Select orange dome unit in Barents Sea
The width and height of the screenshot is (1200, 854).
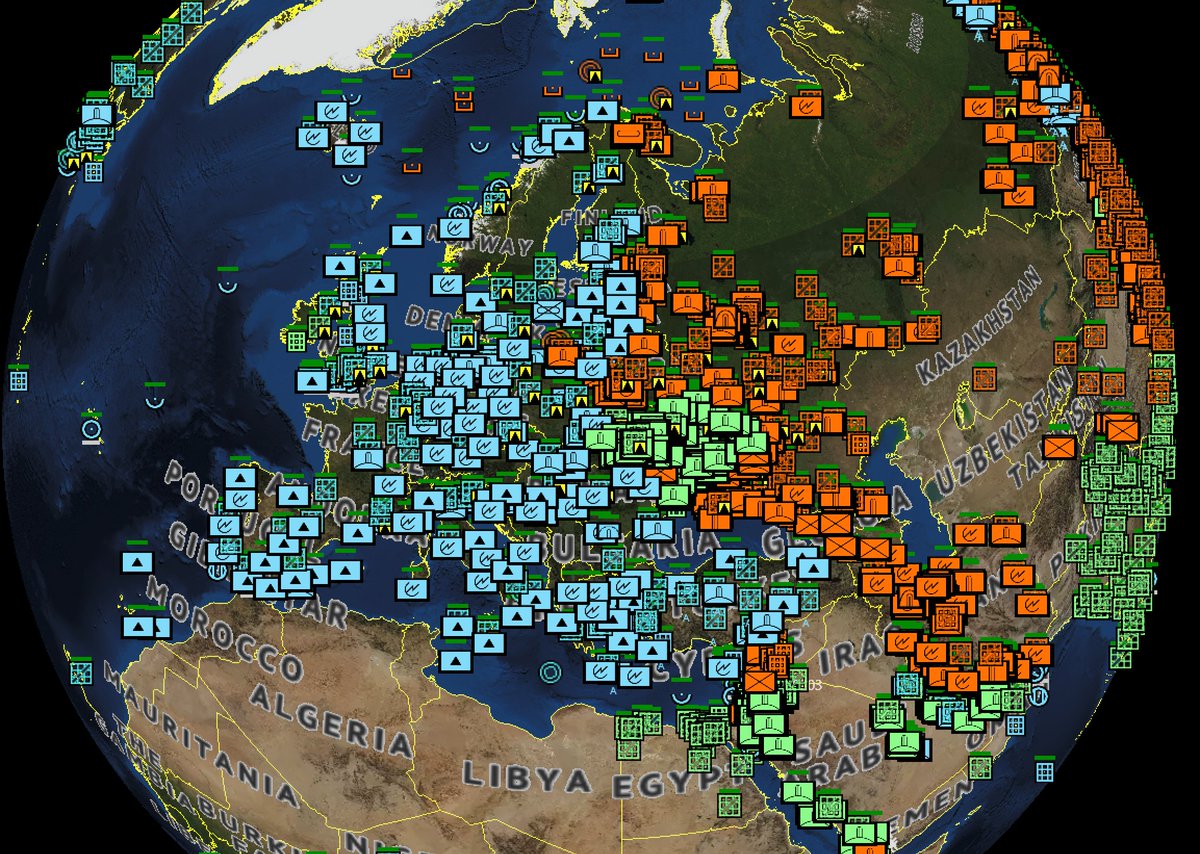pyautogui.click(x=724, y=78)
